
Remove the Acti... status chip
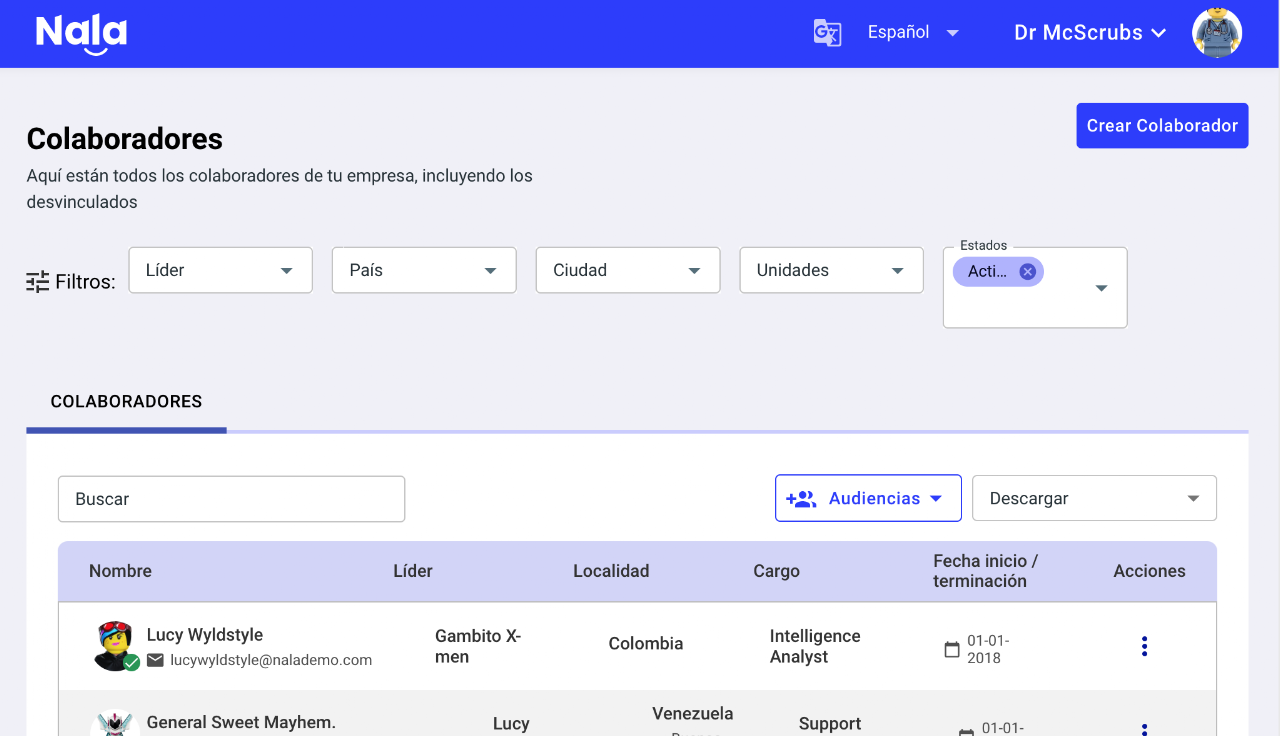(1027, 272)
